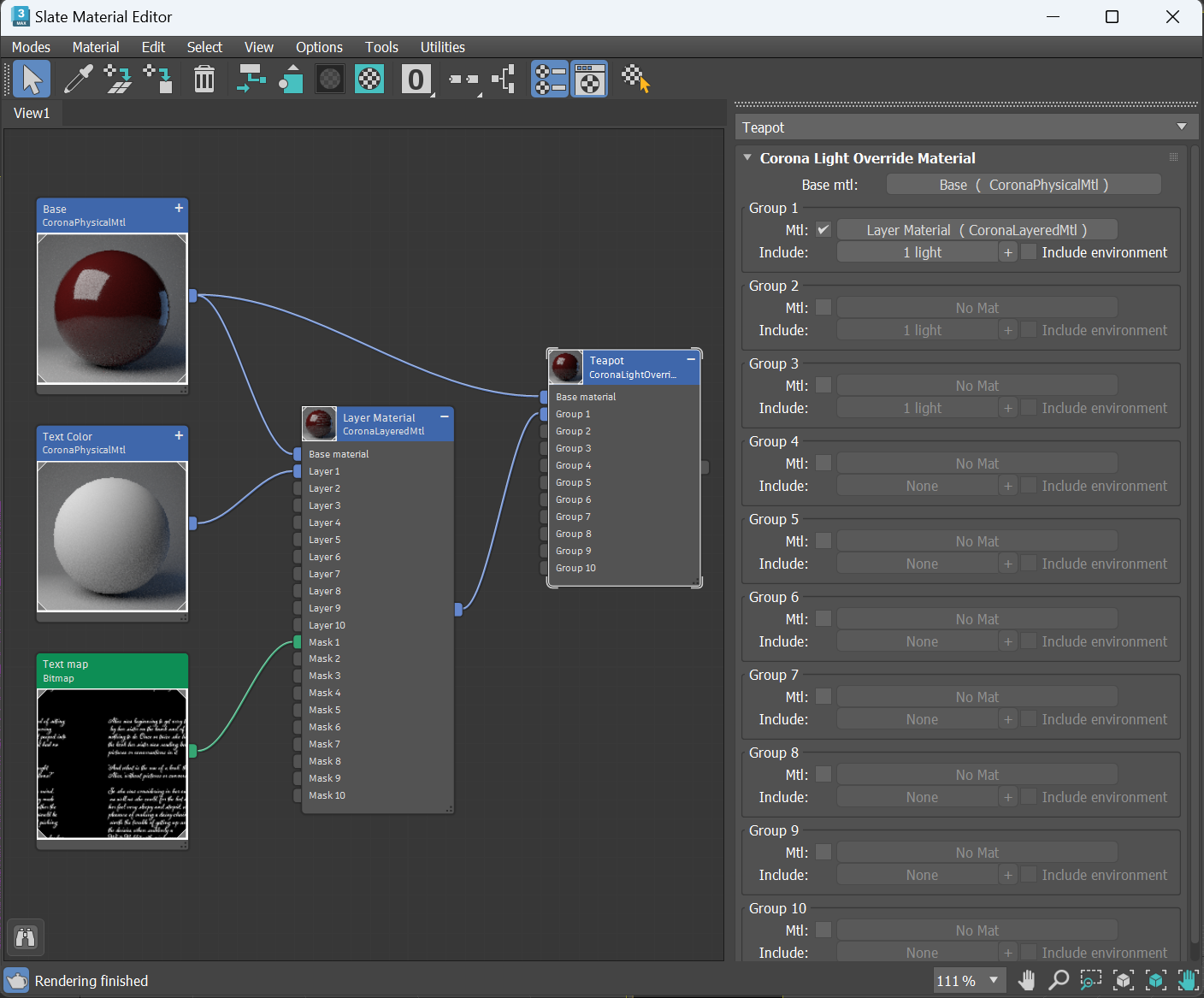Activate the Select Tool arrow icon
The height and width of the screenshot is (998, 1204).
[x=32, y=80]
